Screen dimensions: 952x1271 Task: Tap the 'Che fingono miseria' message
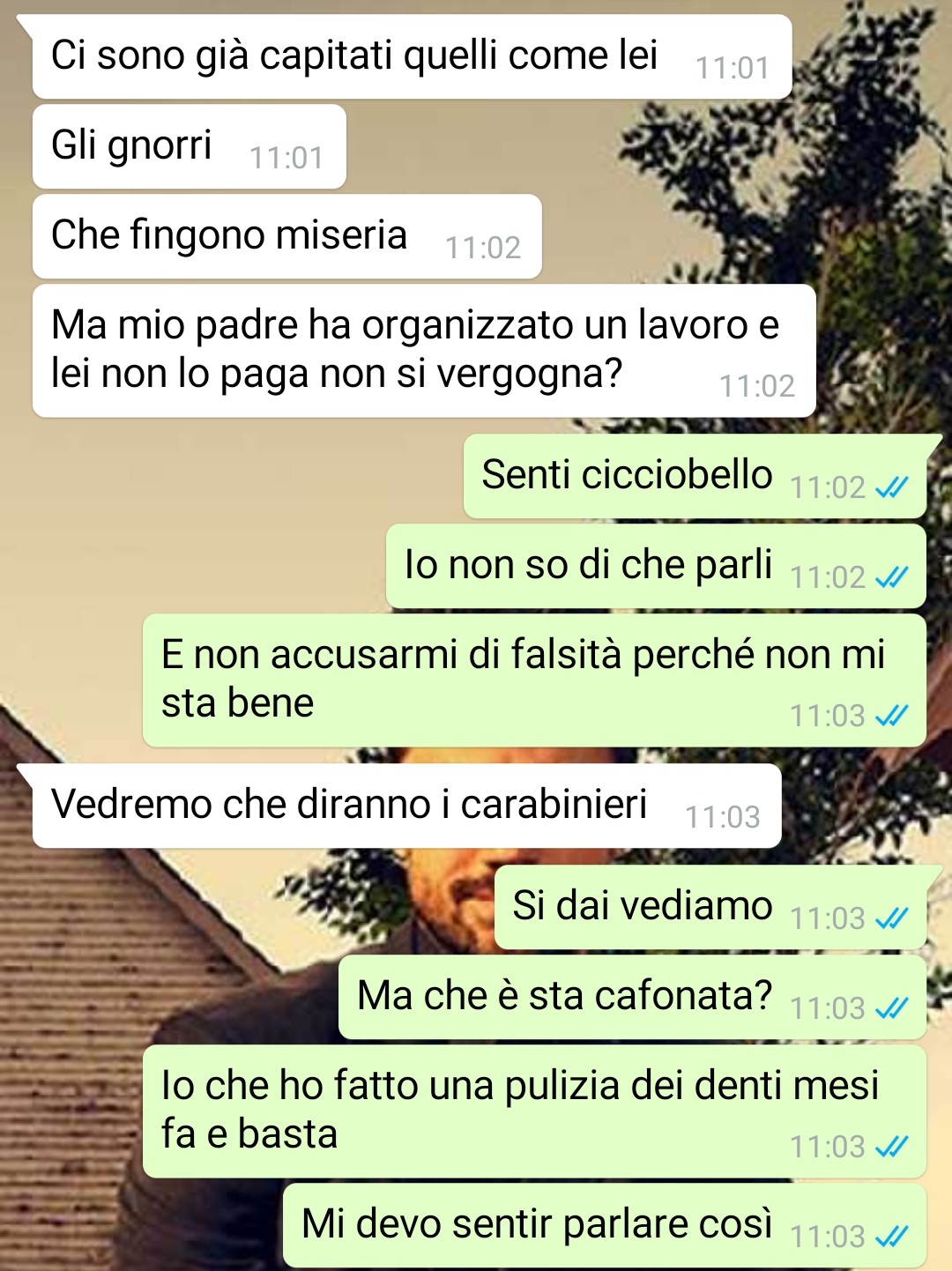286,236
